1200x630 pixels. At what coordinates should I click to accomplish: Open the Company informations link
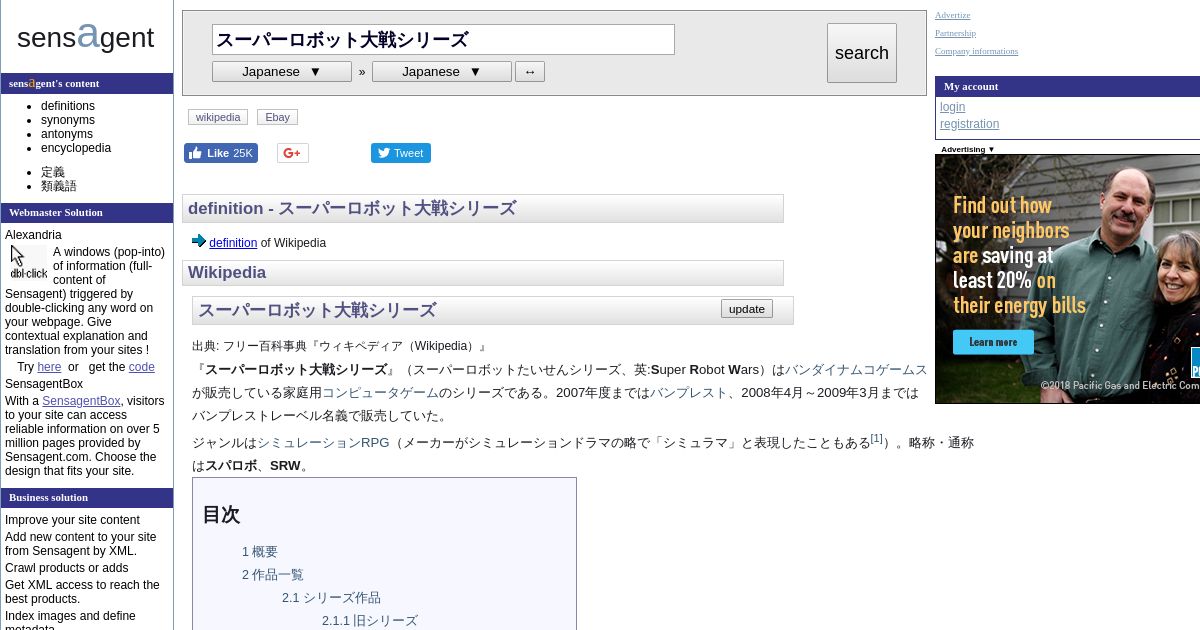coord(976,51)
